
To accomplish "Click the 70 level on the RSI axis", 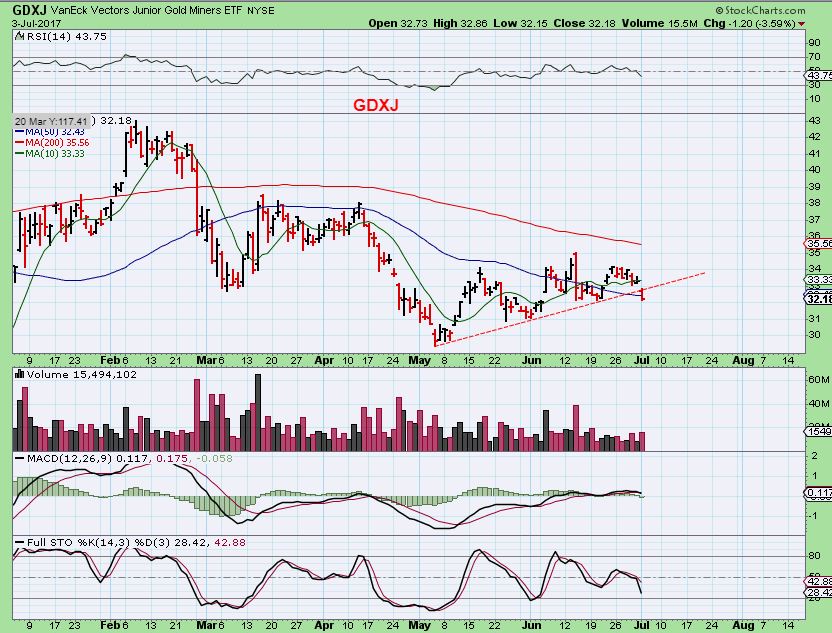I will 814,57.
